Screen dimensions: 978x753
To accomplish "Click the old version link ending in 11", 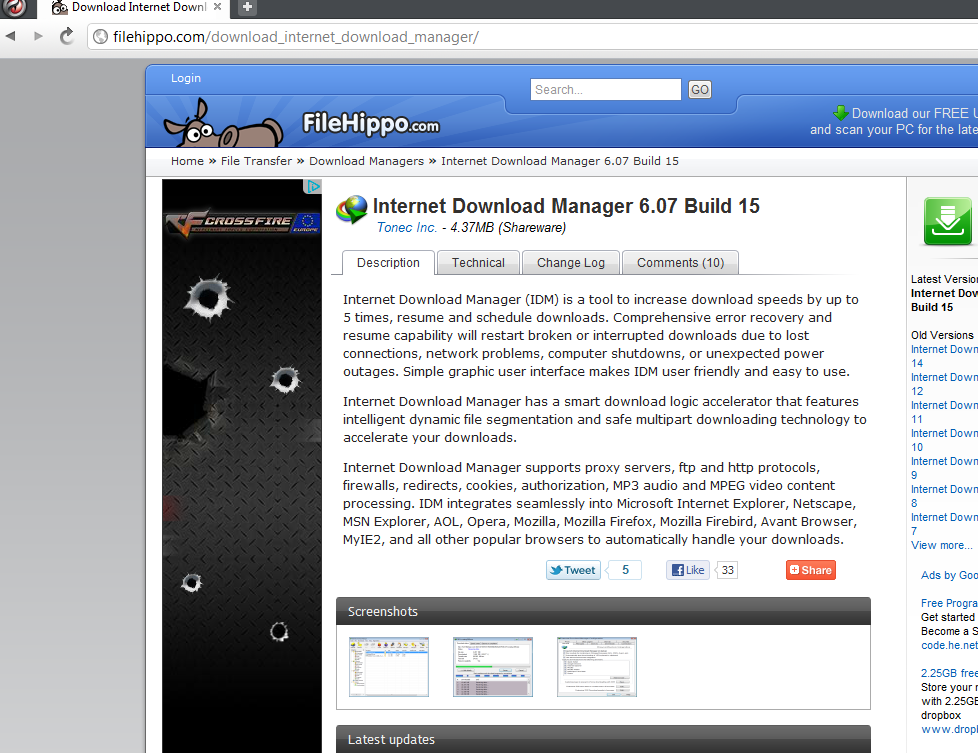I will 944,412.
